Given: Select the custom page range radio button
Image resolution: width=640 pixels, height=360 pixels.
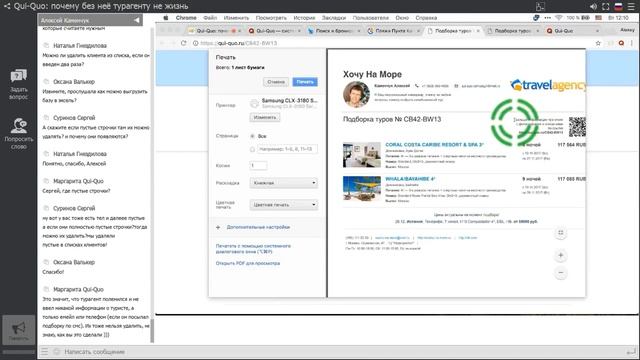Looking at the screenshot, I should click(252, 149).
